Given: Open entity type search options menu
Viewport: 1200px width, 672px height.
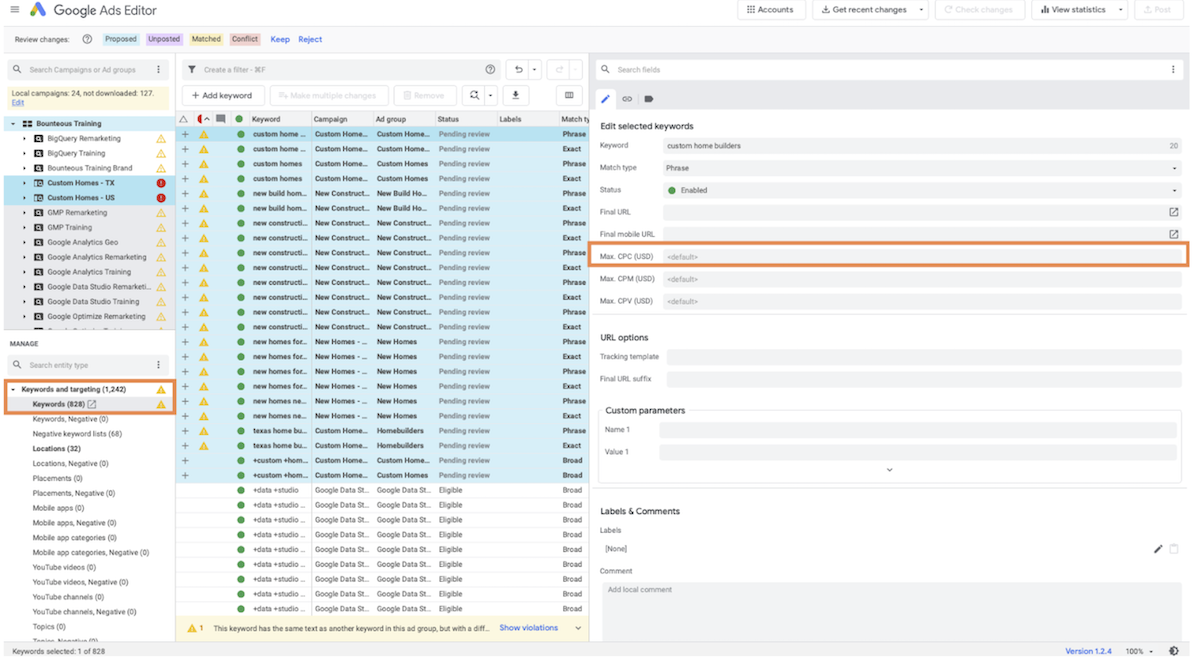Looking at the screenshot, I should [158, 365].
